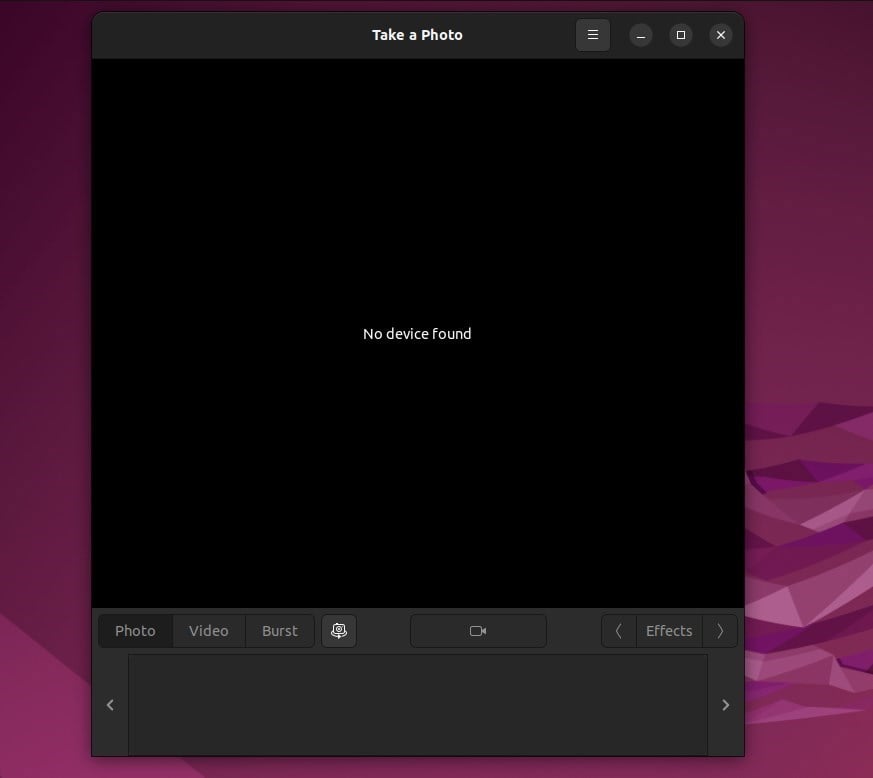Open the hamburger menu in header bar
Viewport: 873px width, 778px height.
[592, 35]
